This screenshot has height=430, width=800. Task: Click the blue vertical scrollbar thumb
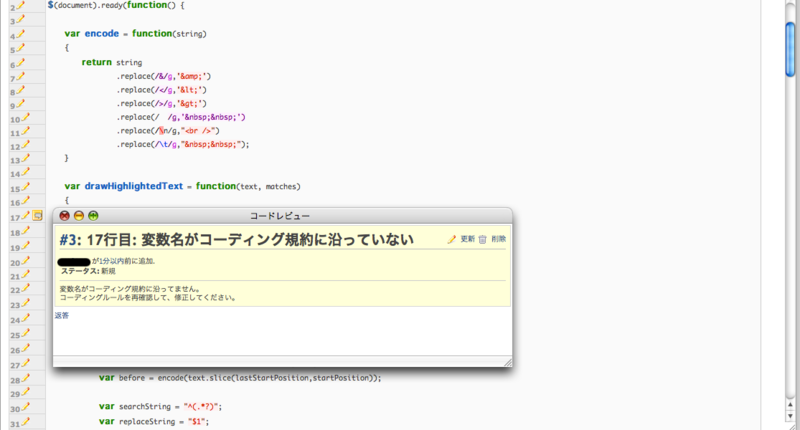(x=790, y=49)
